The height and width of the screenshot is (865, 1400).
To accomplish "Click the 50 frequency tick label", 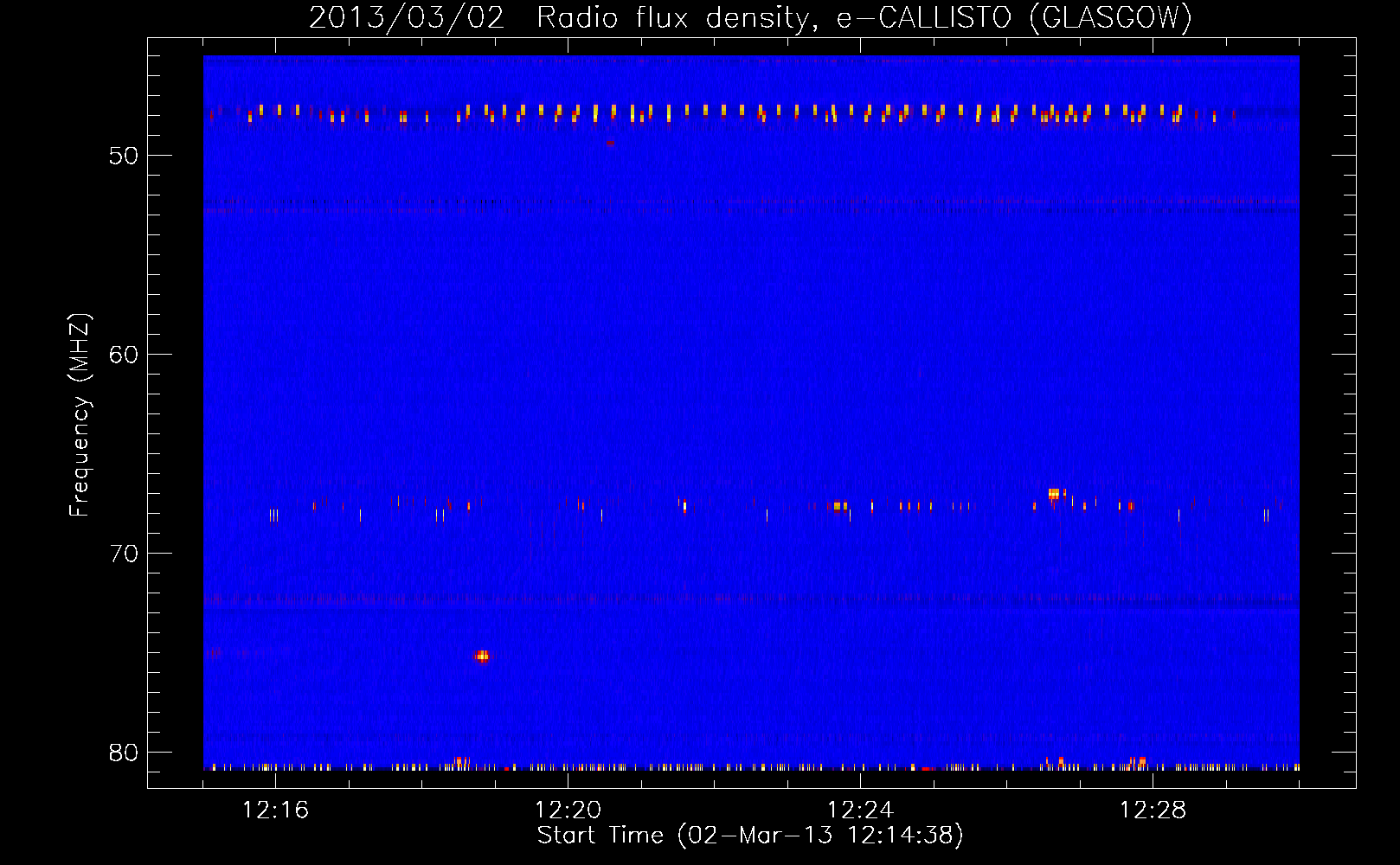I will (124, 156).
